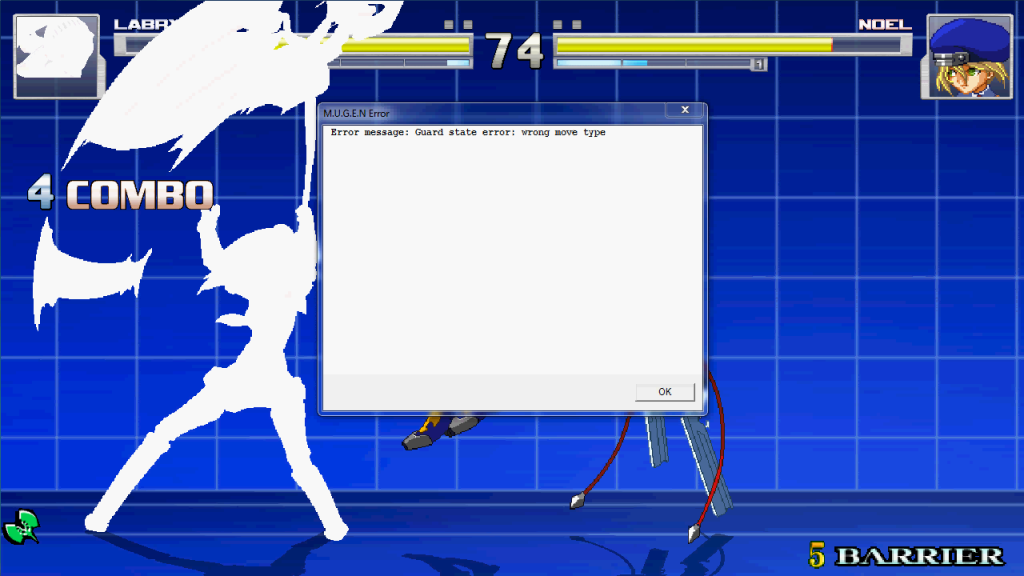Click Noel's yellow health bar

[x=692, y=44]
